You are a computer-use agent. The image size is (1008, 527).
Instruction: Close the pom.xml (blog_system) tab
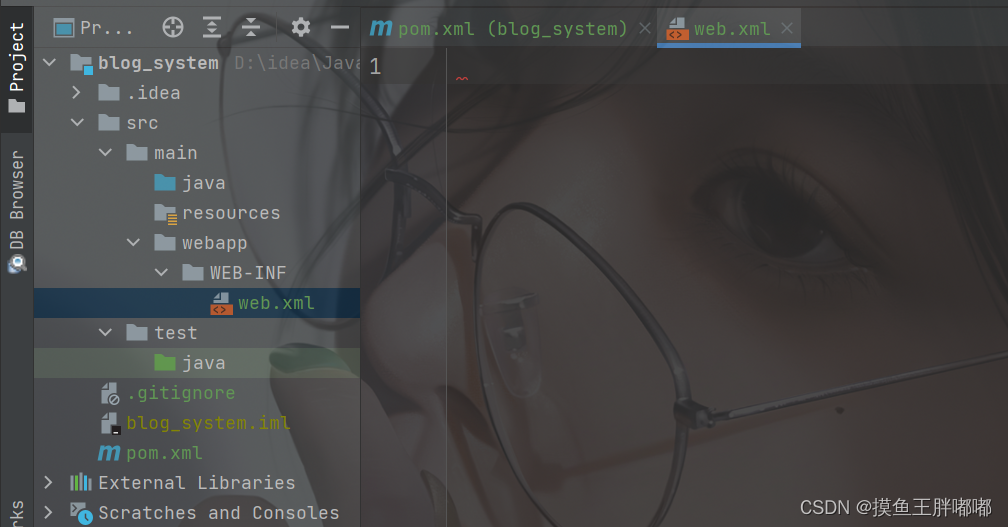[645, 28]
